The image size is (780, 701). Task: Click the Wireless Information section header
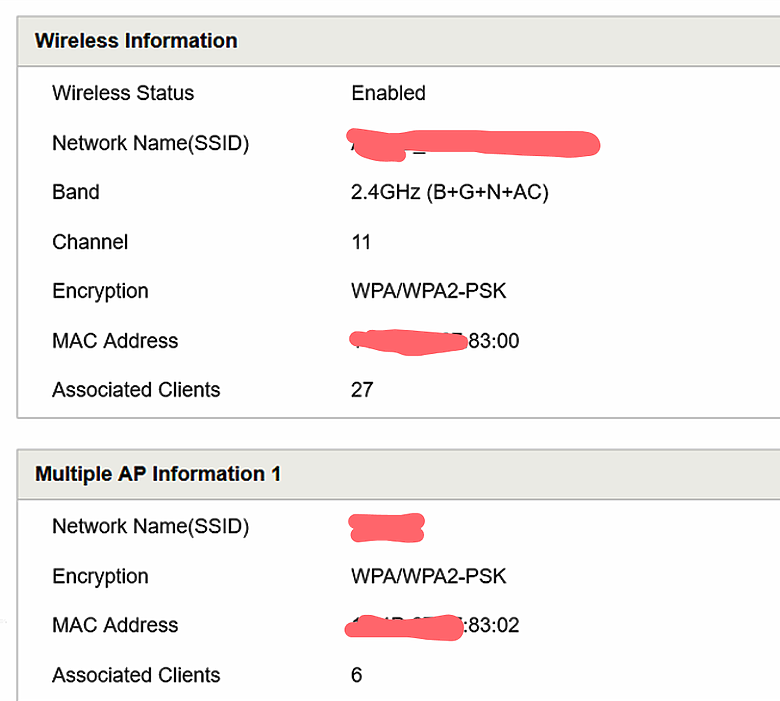click(x=136, y=41)
